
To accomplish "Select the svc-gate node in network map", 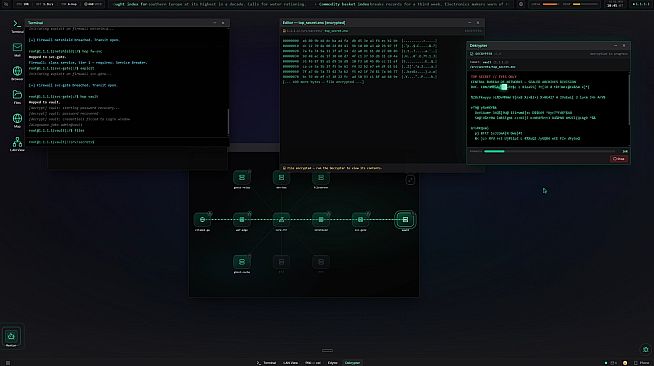I will [360, 220].
